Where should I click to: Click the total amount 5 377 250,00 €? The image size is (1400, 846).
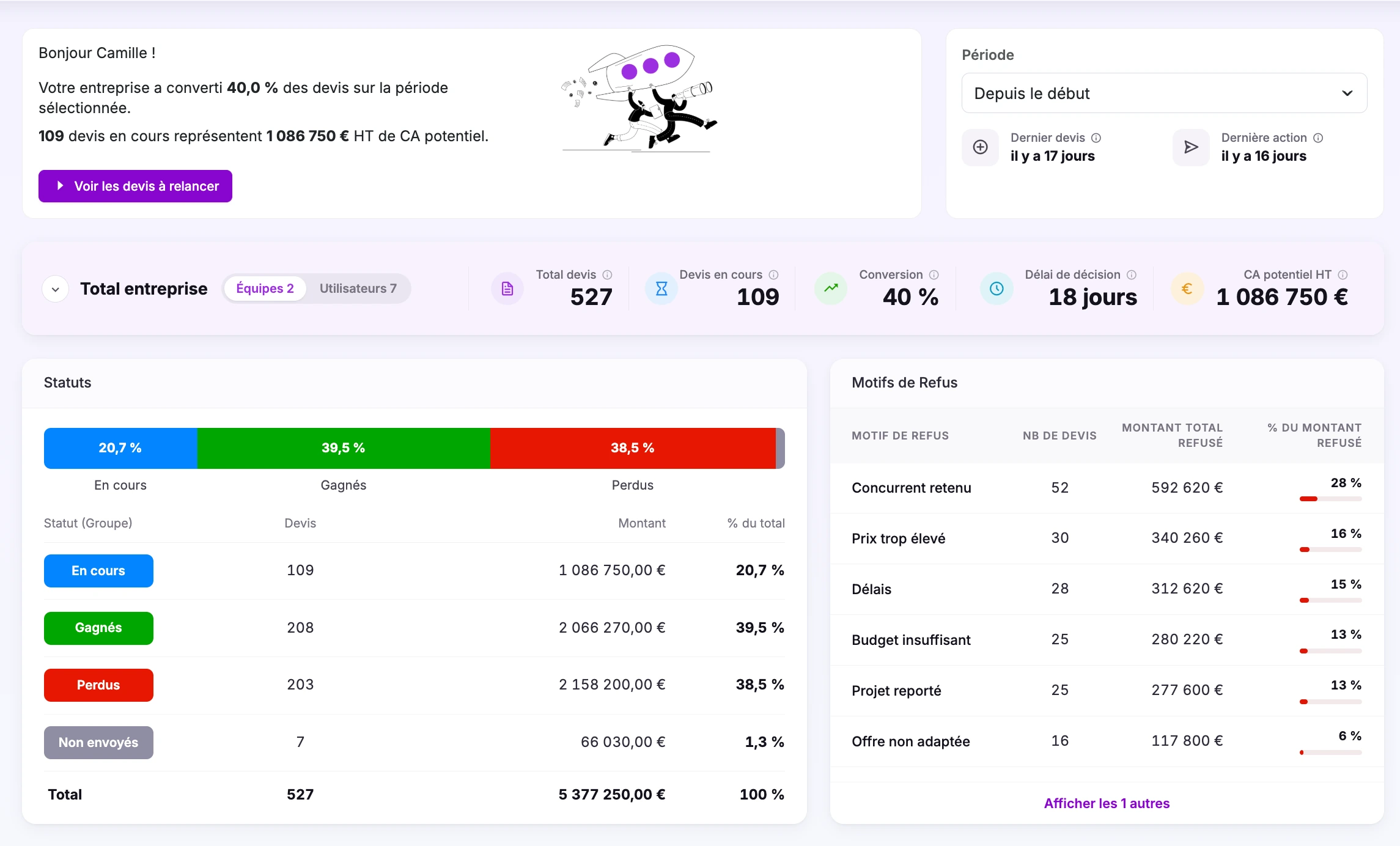tap(611, 795)
